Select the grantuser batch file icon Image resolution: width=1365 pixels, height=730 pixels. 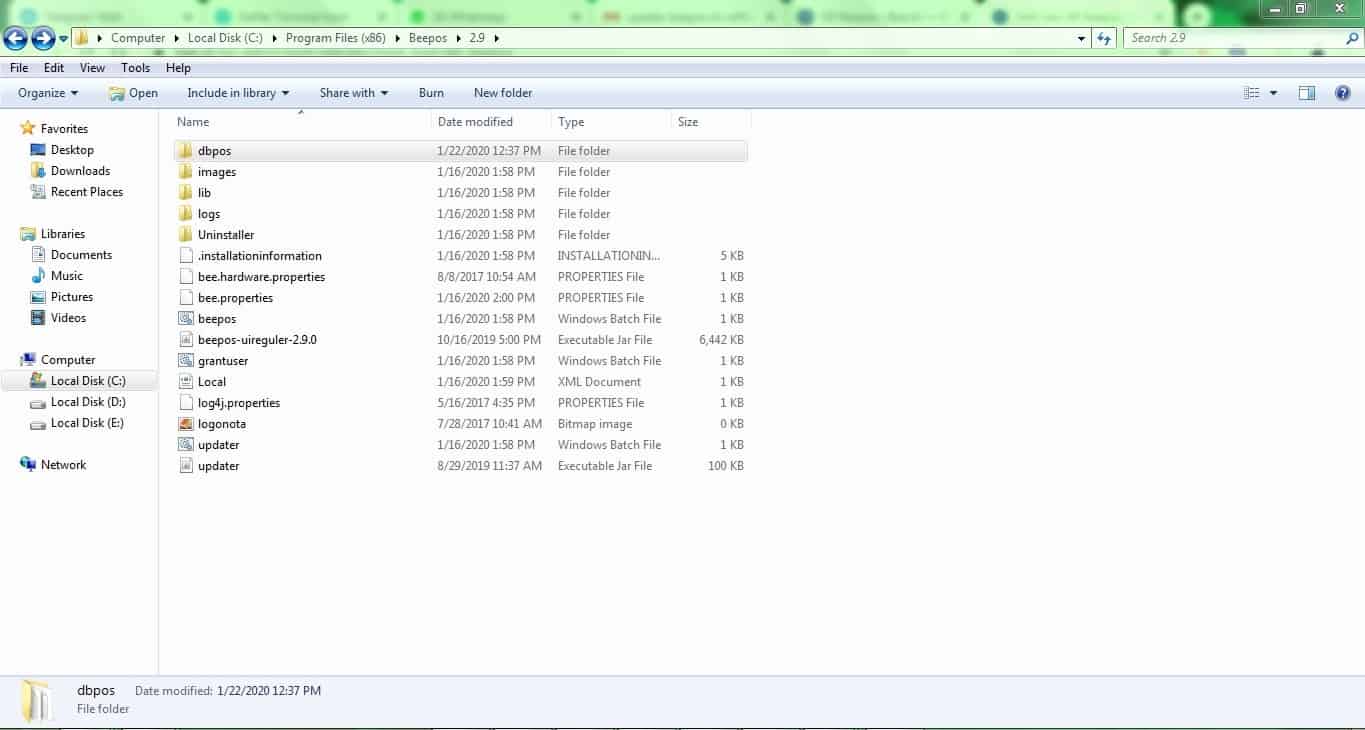click(185, 361)
